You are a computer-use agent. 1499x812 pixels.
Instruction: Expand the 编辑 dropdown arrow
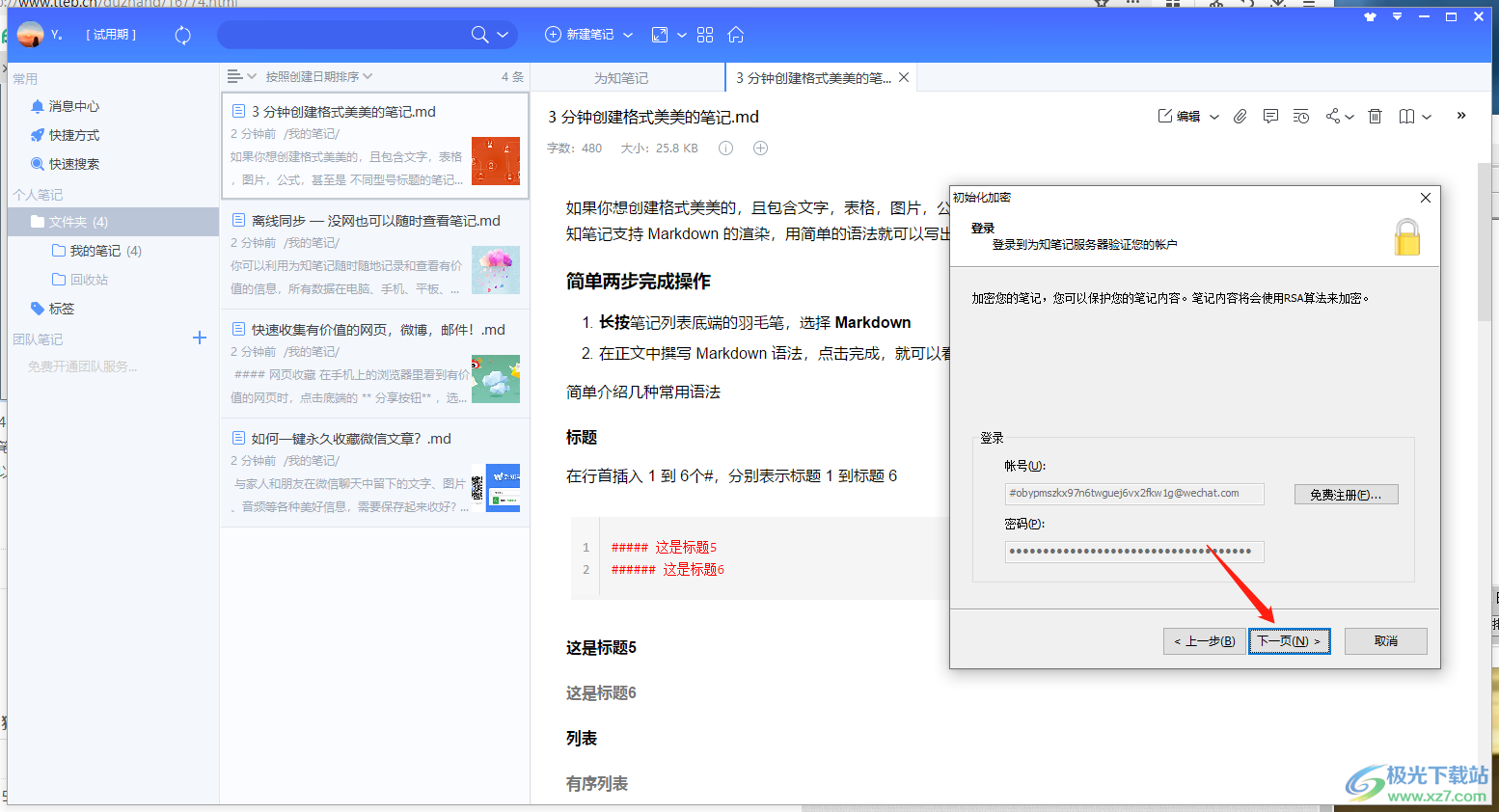(x=1214, y=117)
